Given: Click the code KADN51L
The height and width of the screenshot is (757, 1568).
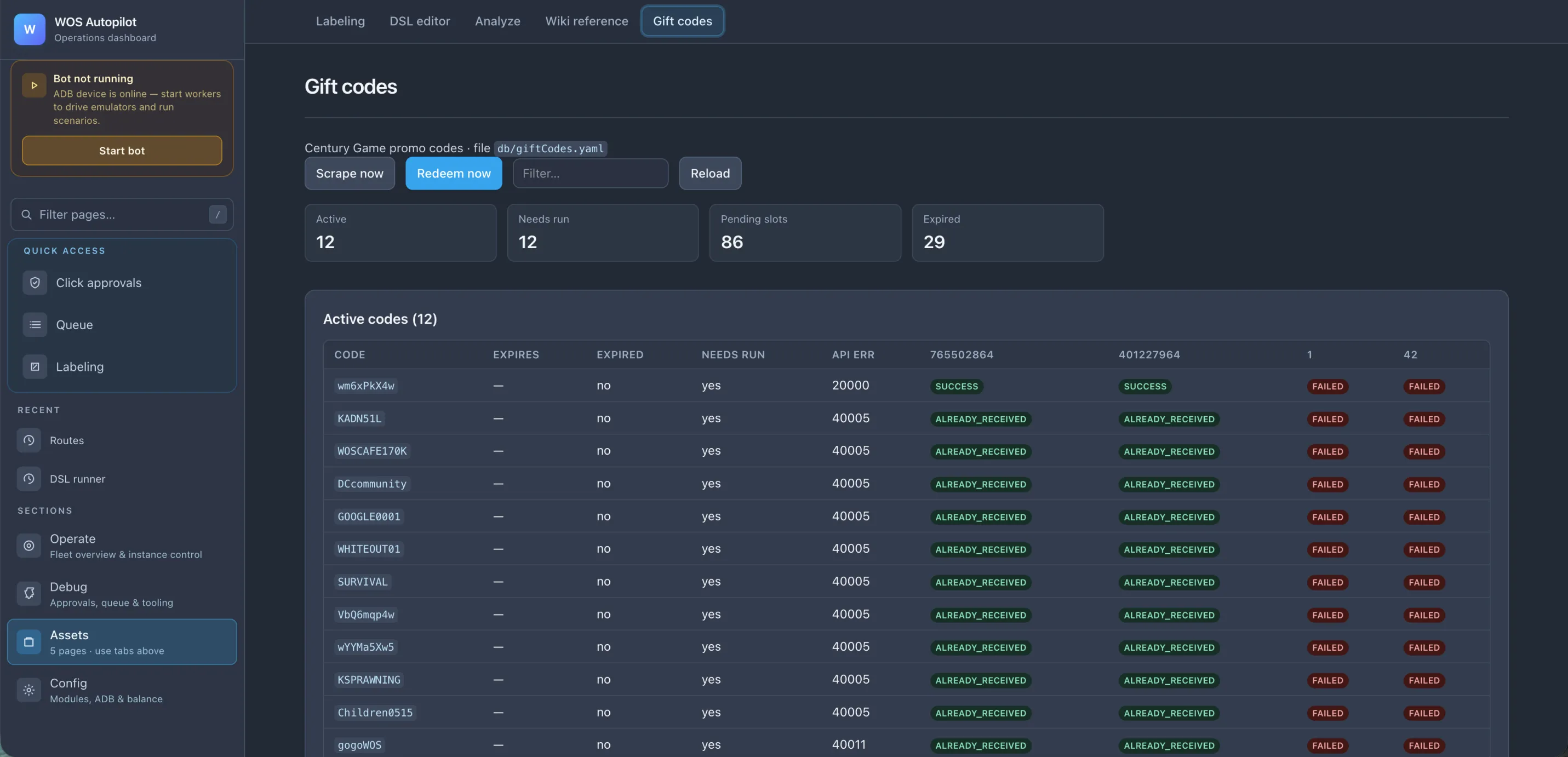Looking at the screenshot, I should [x=359, y=418].
